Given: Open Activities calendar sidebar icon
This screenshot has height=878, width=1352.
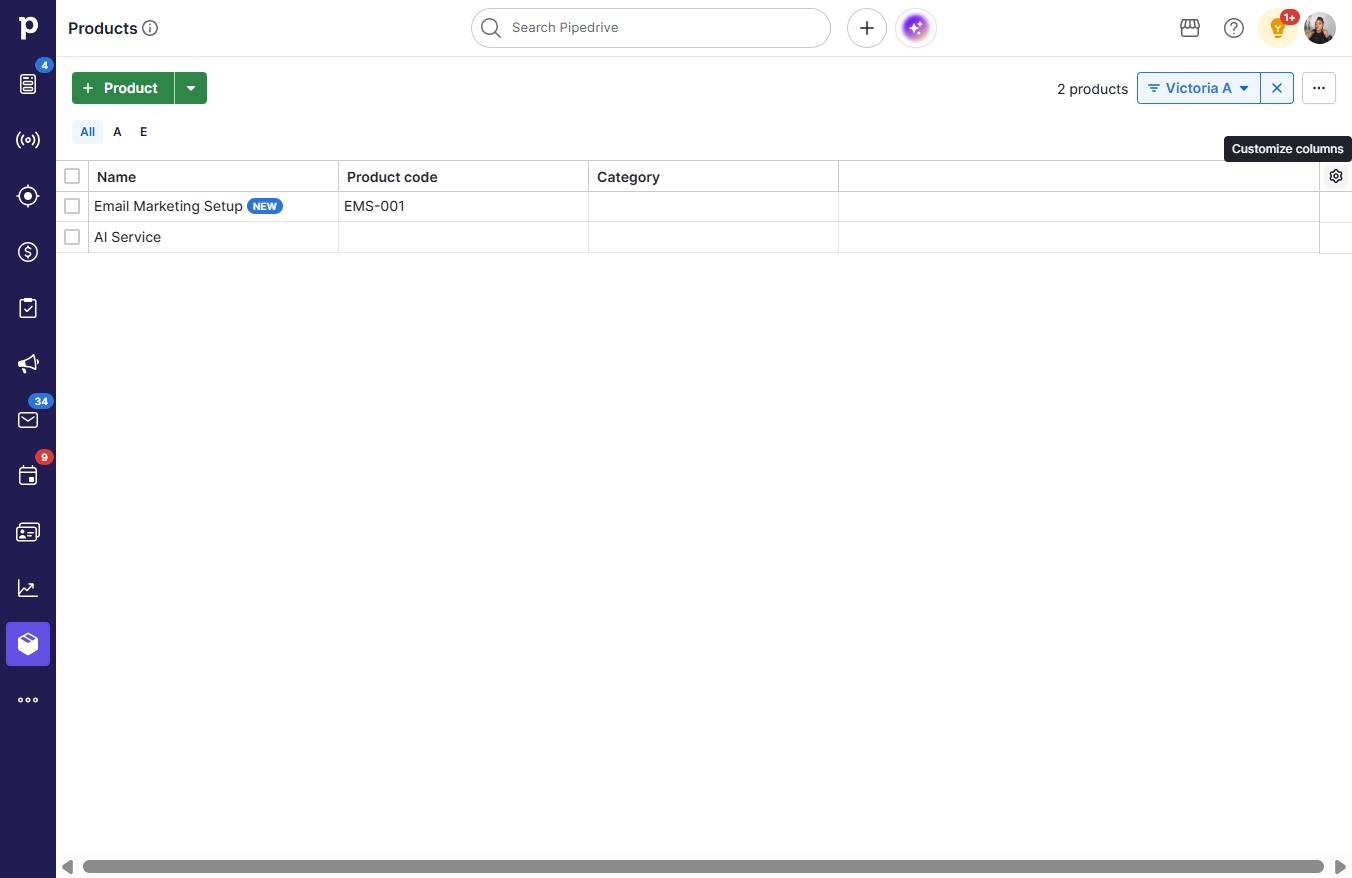Looking at the screenshot, I should (28, 476).
